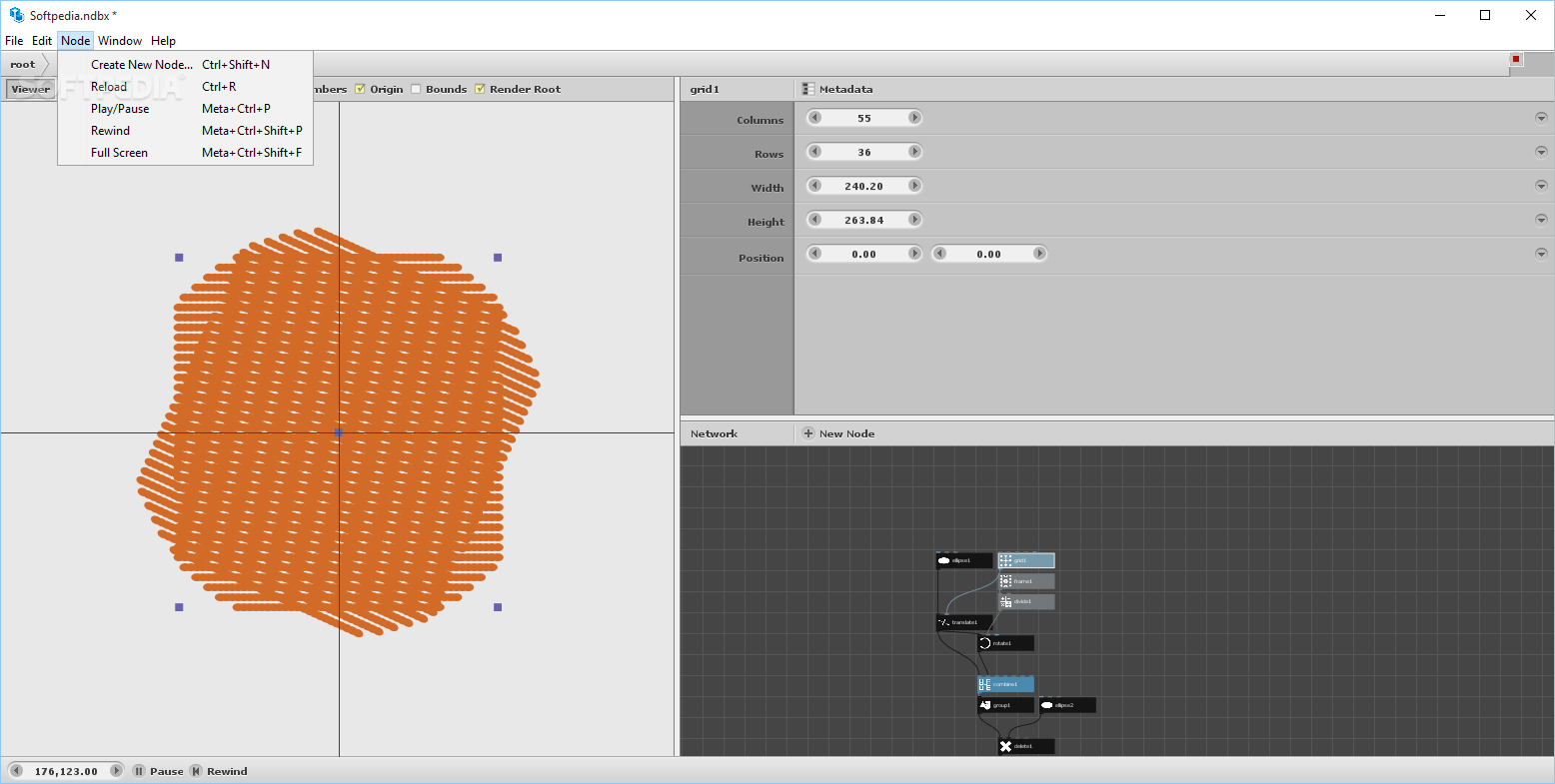1555x784 pixels.
Task: Step the frame counter forward
Action: click(x=116, y=771)
